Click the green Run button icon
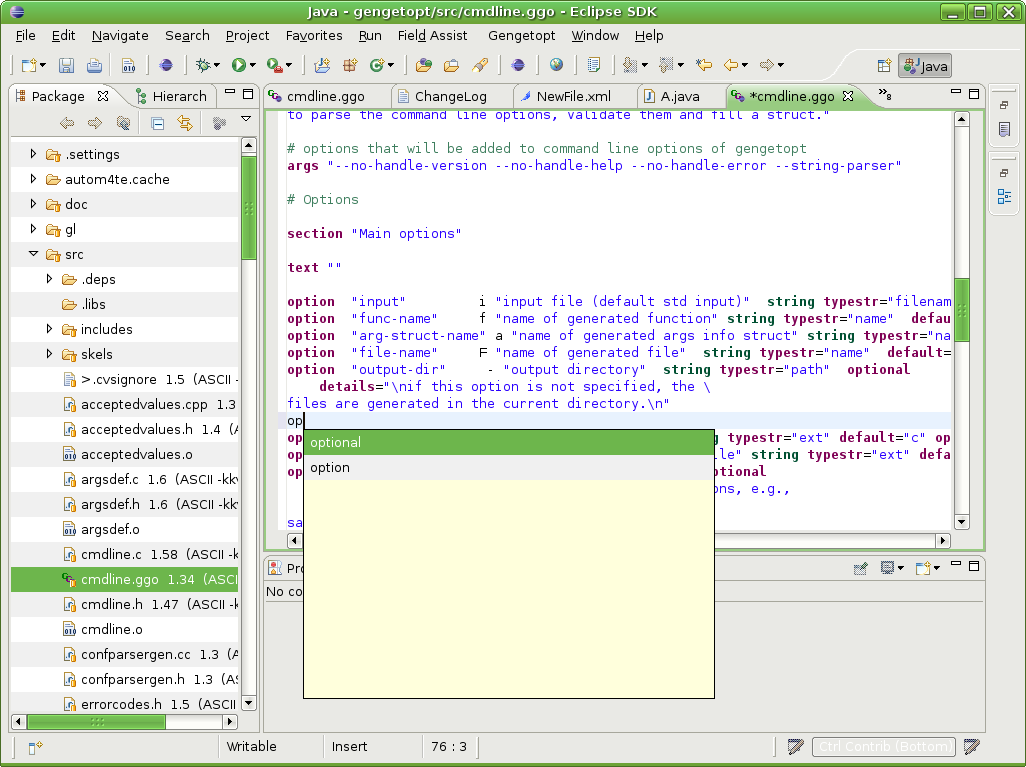Image resolution: width=1026 pixels, height=767 pixels. pyautogui.click(x=239, y=65)
